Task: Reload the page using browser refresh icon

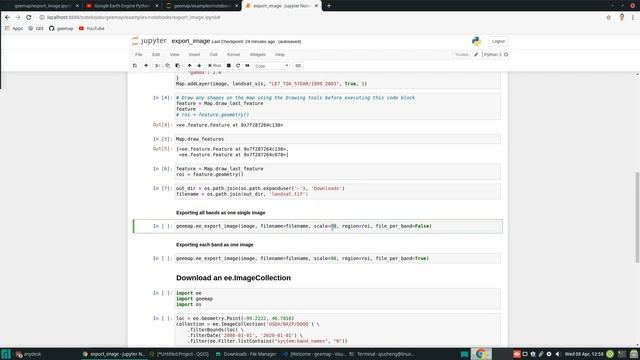Action: tap(29, 17)
